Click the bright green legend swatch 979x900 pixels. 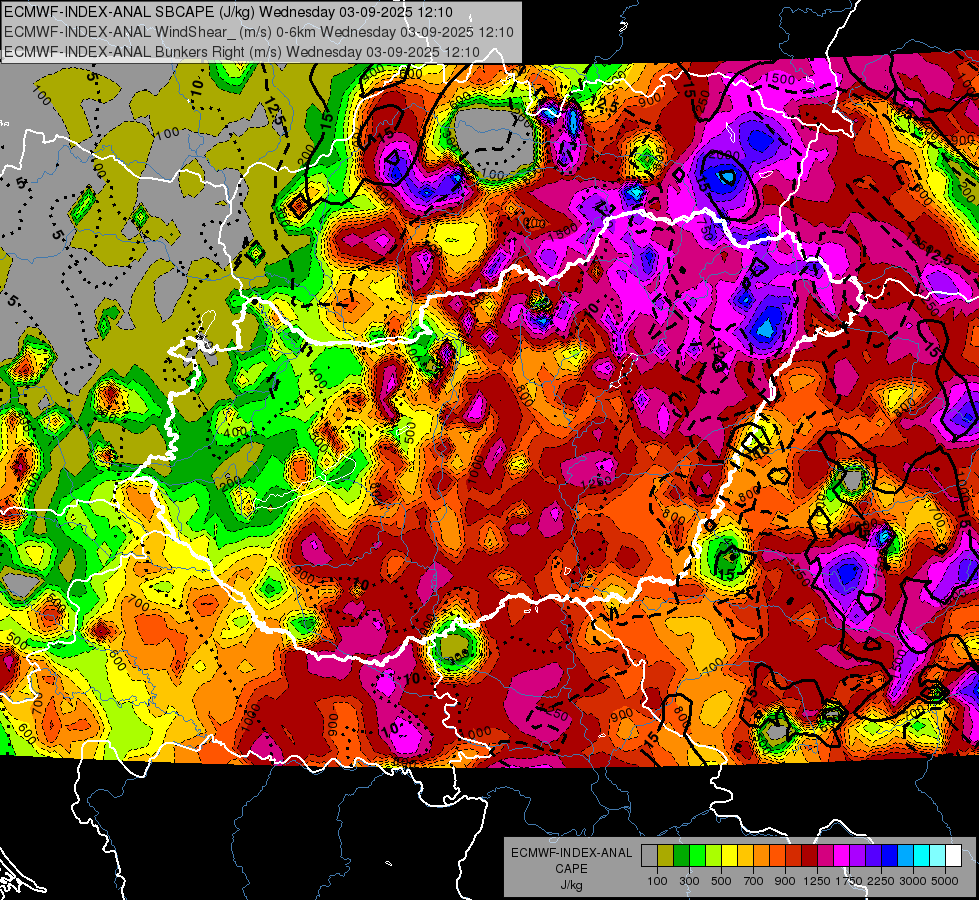697,855
